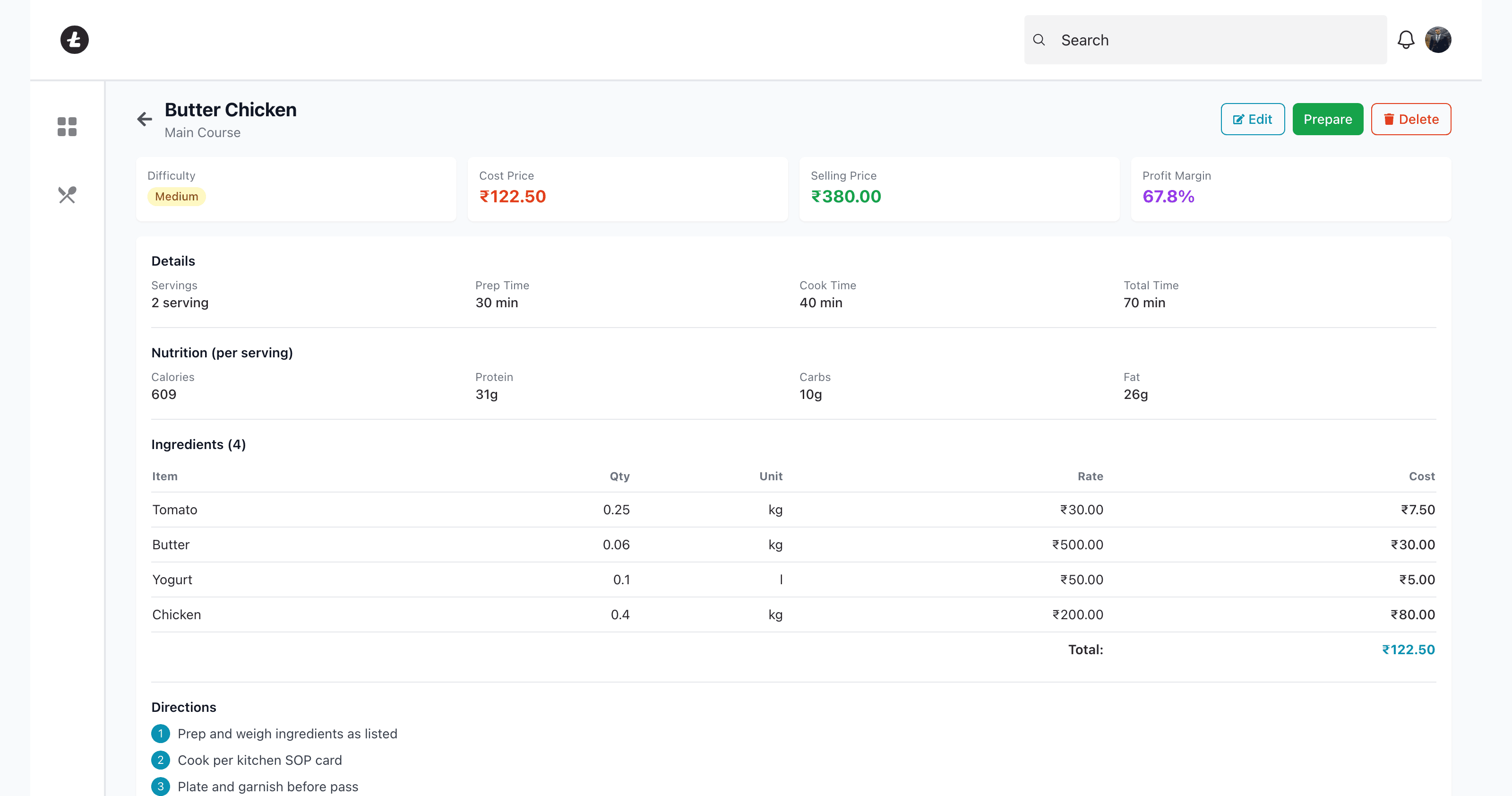Click step 1 number badge in Directions
This screenshot has height=796, width=1512.
(x=160, y=734)
